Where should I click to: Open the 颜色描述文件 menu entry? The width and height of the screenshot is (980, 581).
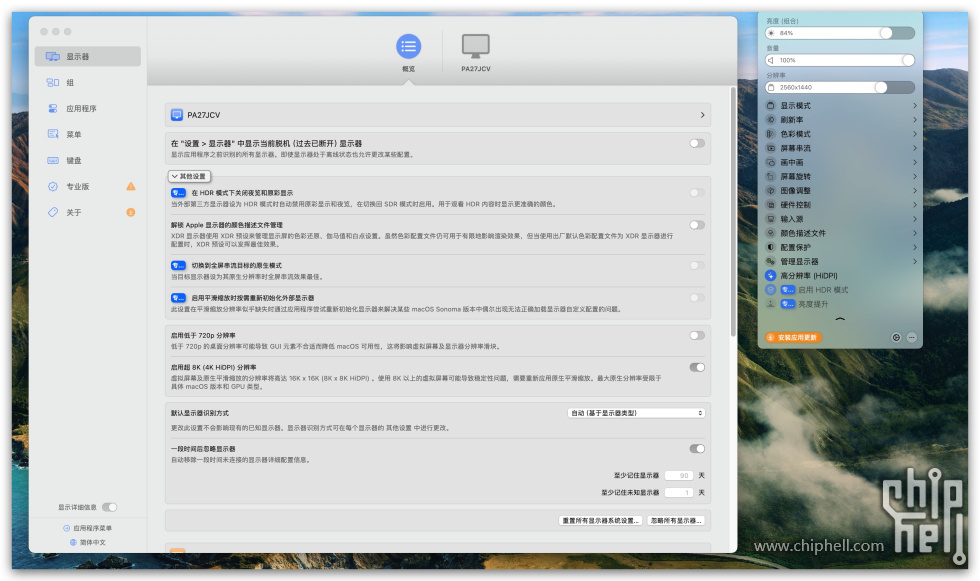(841, 233)
